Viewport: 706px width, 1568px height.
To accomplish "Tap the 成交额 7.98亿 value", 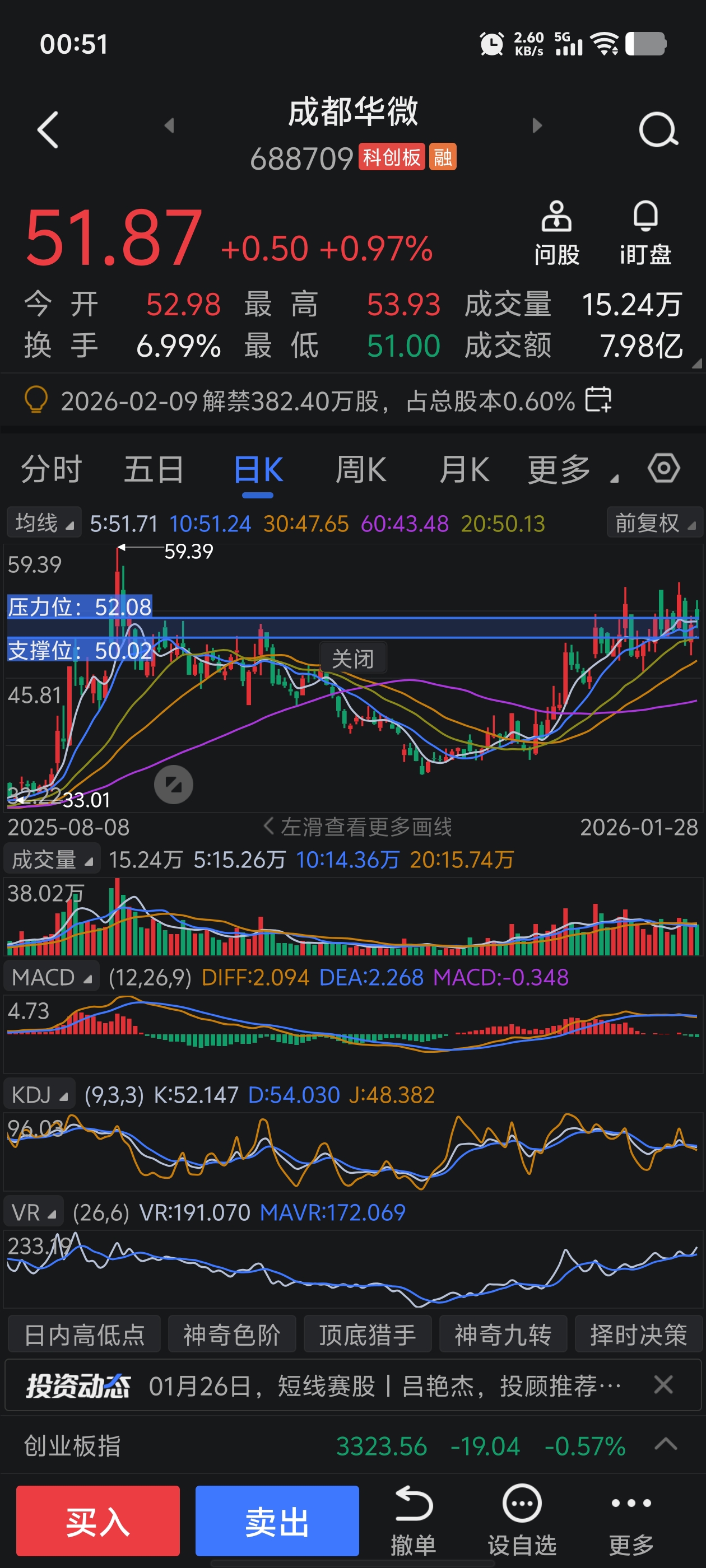I will (641, 346).
